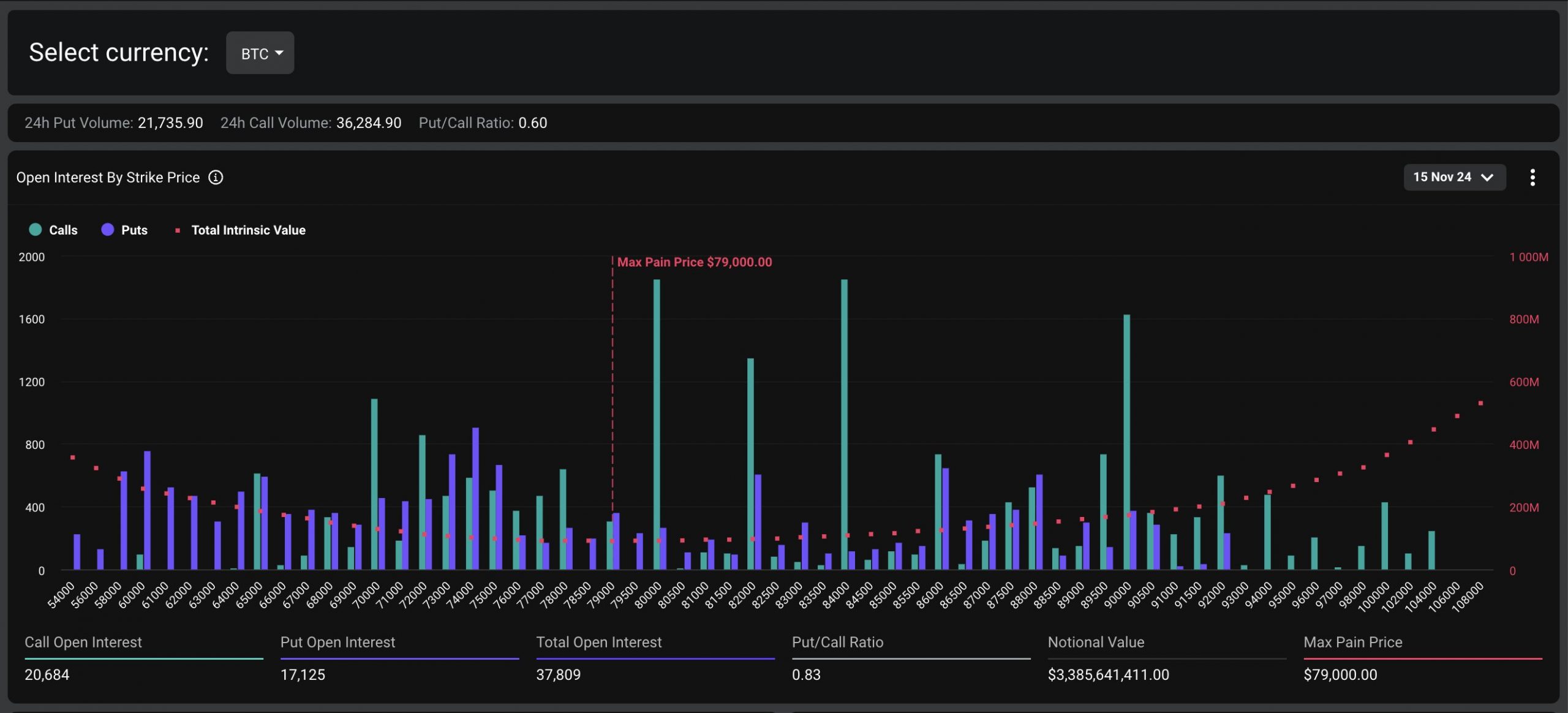
Task: Click the intrinsic value dot above 54000
Action: [72, 458]
